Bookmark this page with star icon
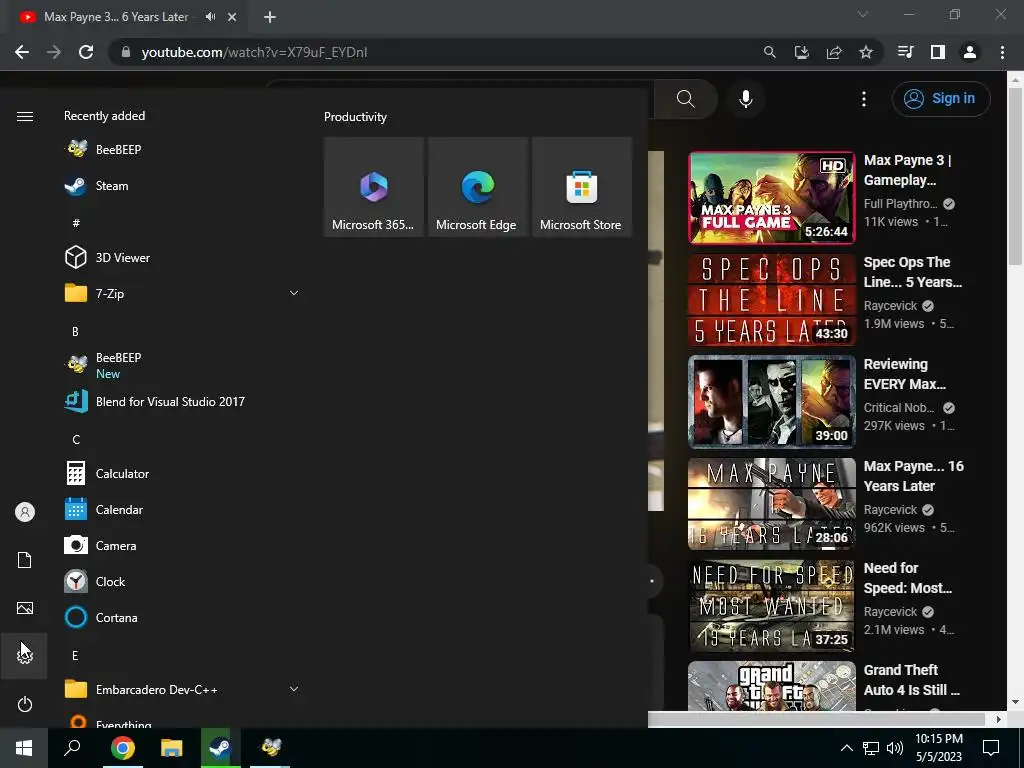Image resolution: width=1024 pixels, height=768 pixels. [866, 52]
